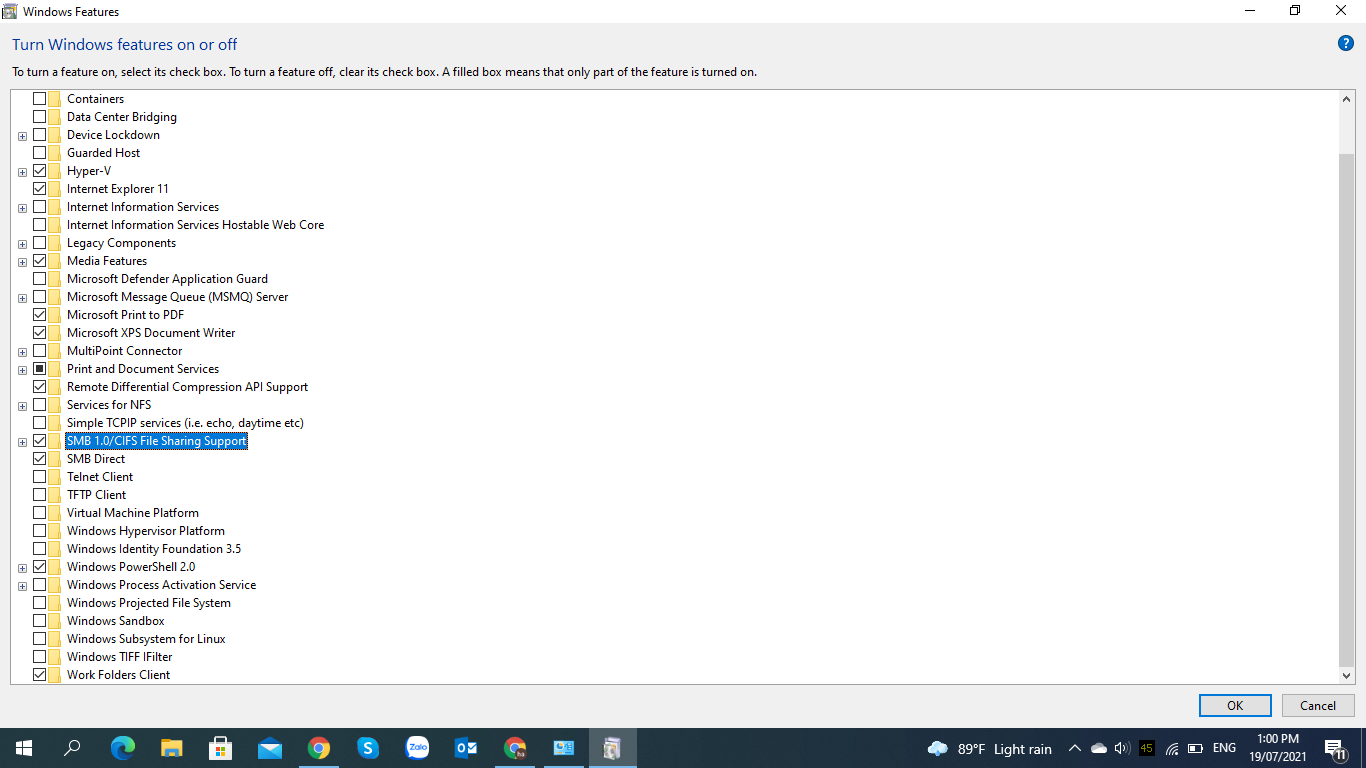
Task: Switch to Google Chrome on the taskbar
Action: (319, 748)
